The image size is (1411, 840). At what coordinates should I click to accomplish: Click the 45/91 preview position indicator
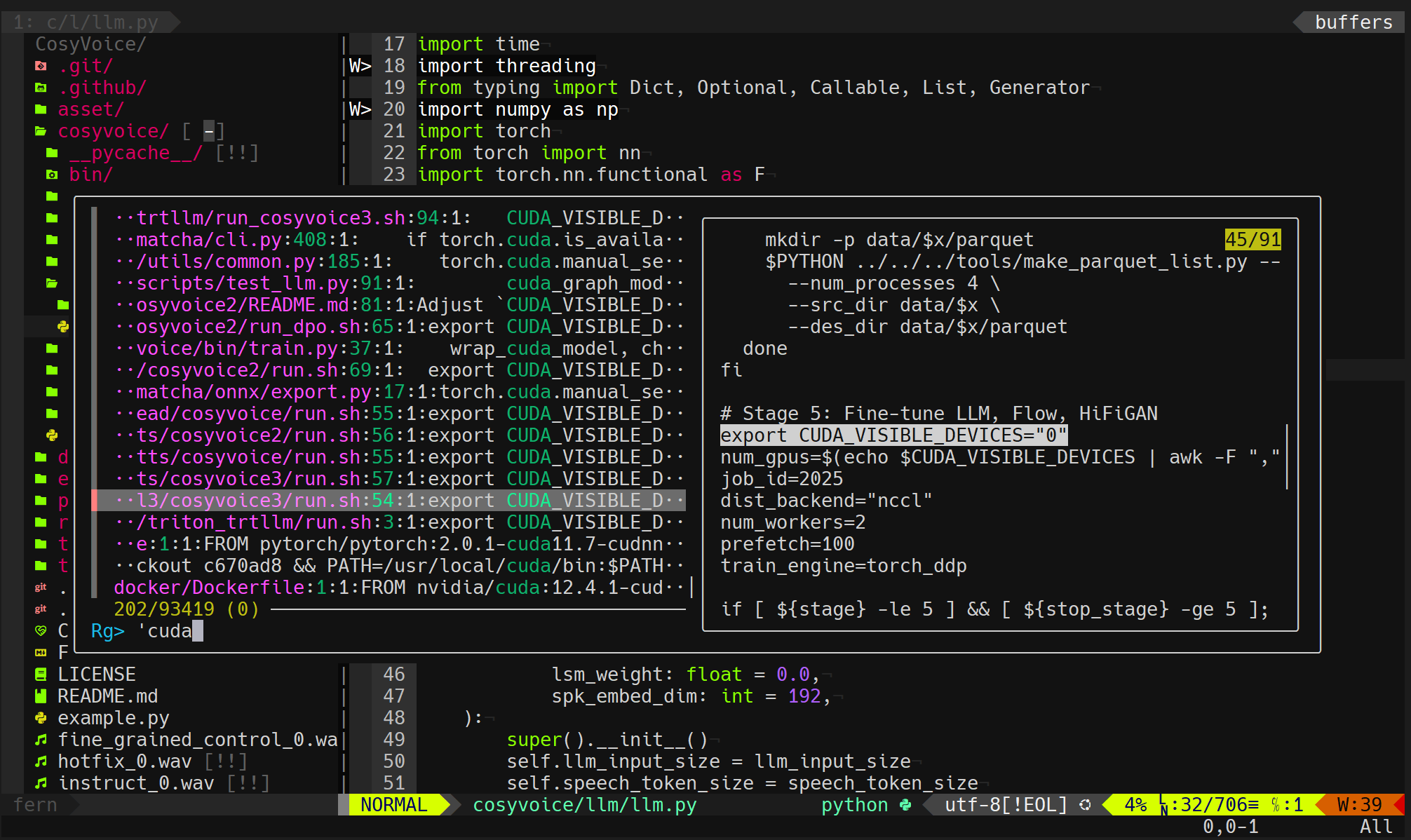(x=1253, y=239)
